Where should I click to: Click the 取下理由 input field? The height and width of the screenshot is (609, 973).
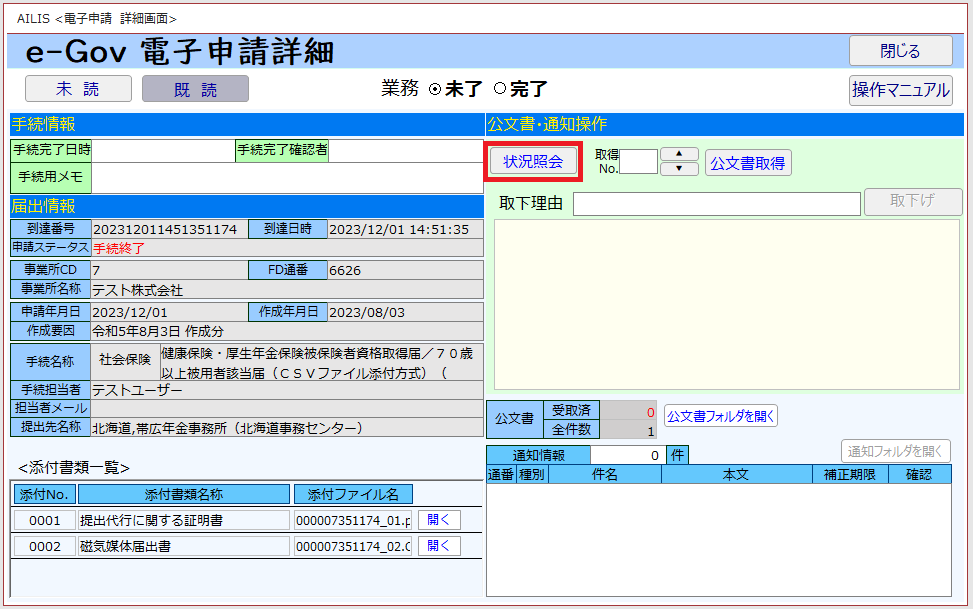(x=716, y=204)
